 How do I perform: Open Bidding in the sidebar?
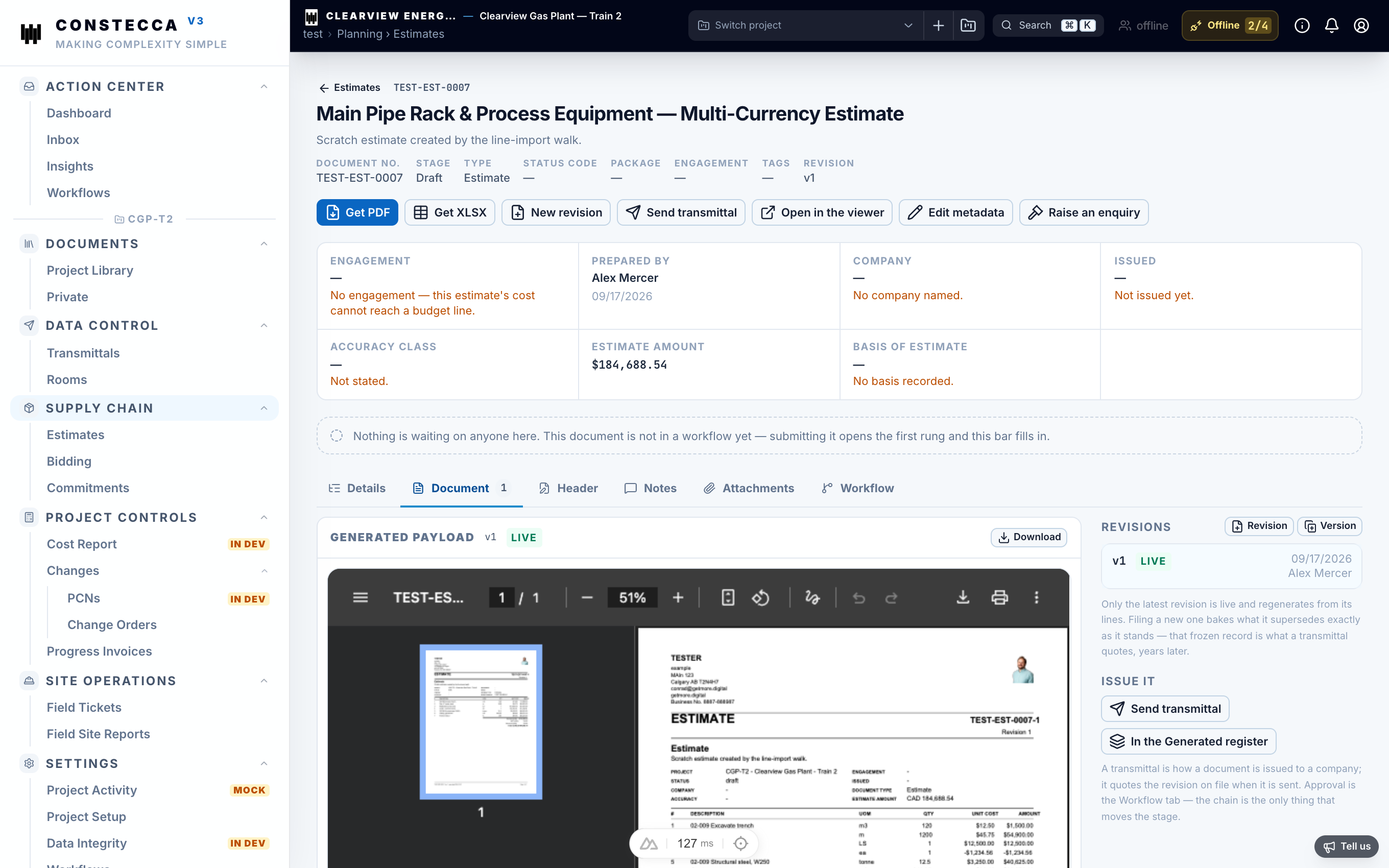tap(69, 461)
